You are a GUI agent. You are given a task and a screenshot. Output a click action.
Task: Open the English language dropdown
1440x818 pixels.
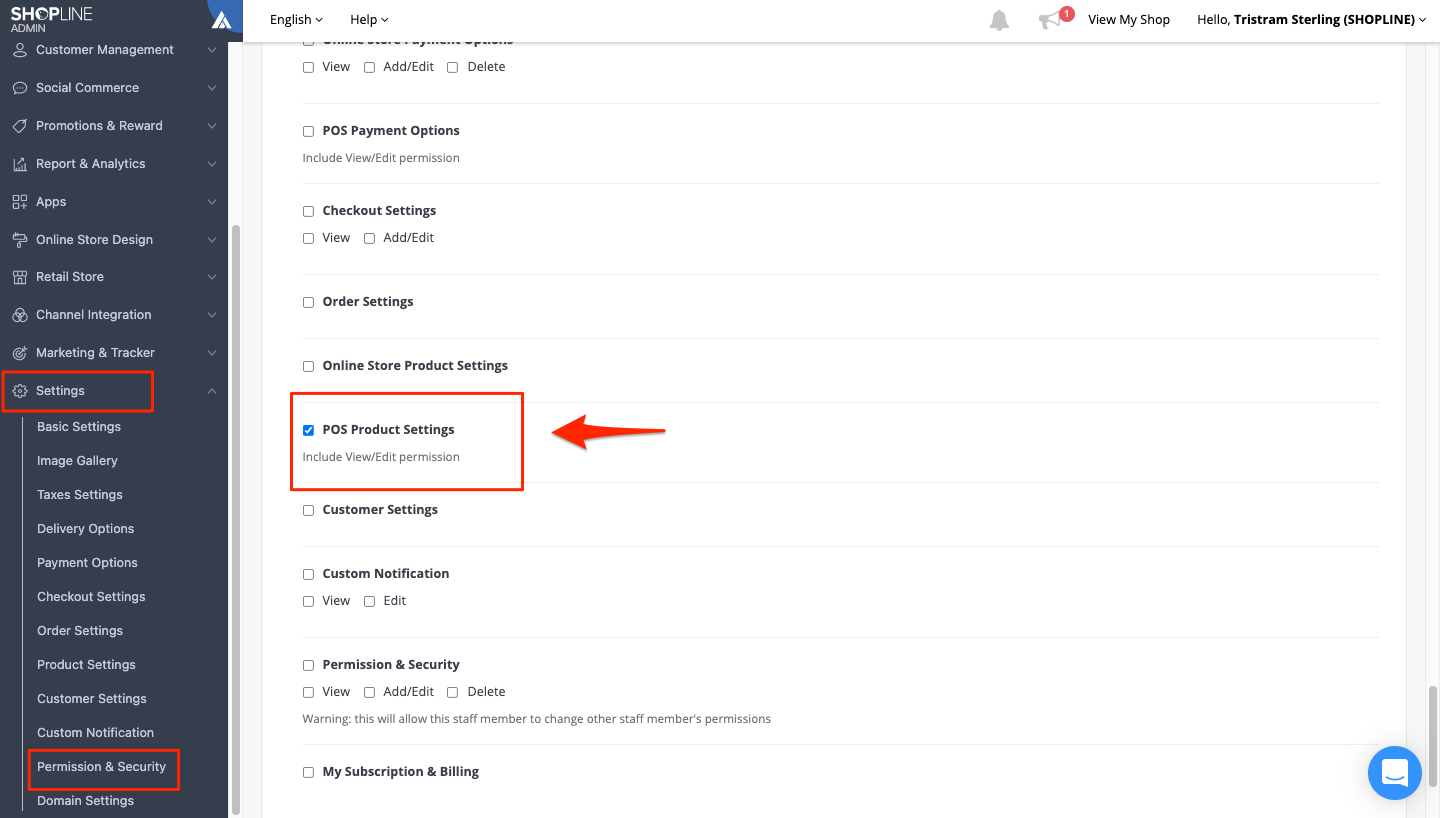coord(297,20)
